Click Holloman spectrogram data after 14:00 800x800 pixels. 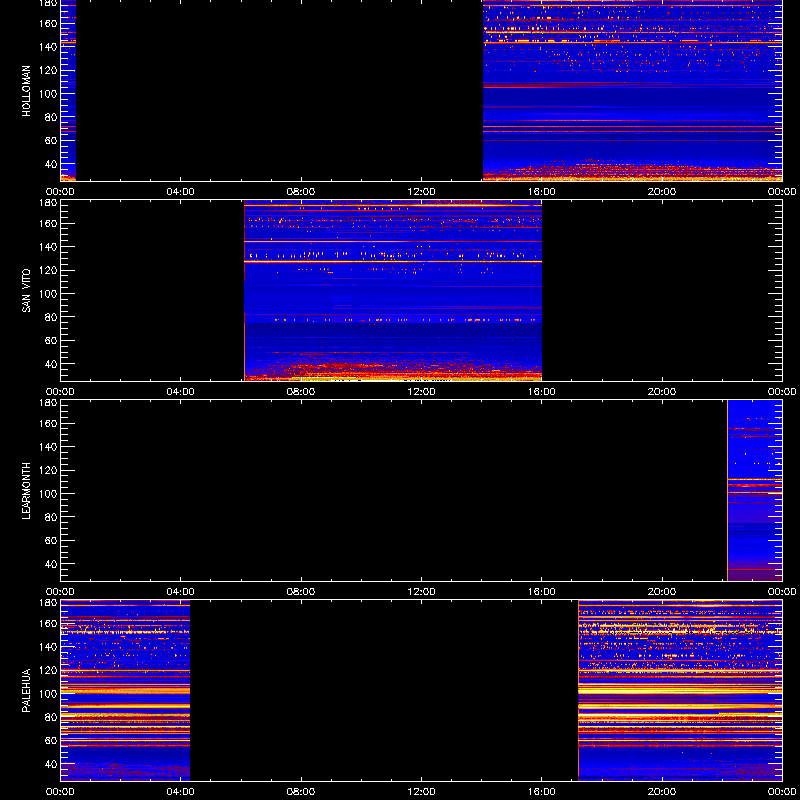[x=633, y=90]
